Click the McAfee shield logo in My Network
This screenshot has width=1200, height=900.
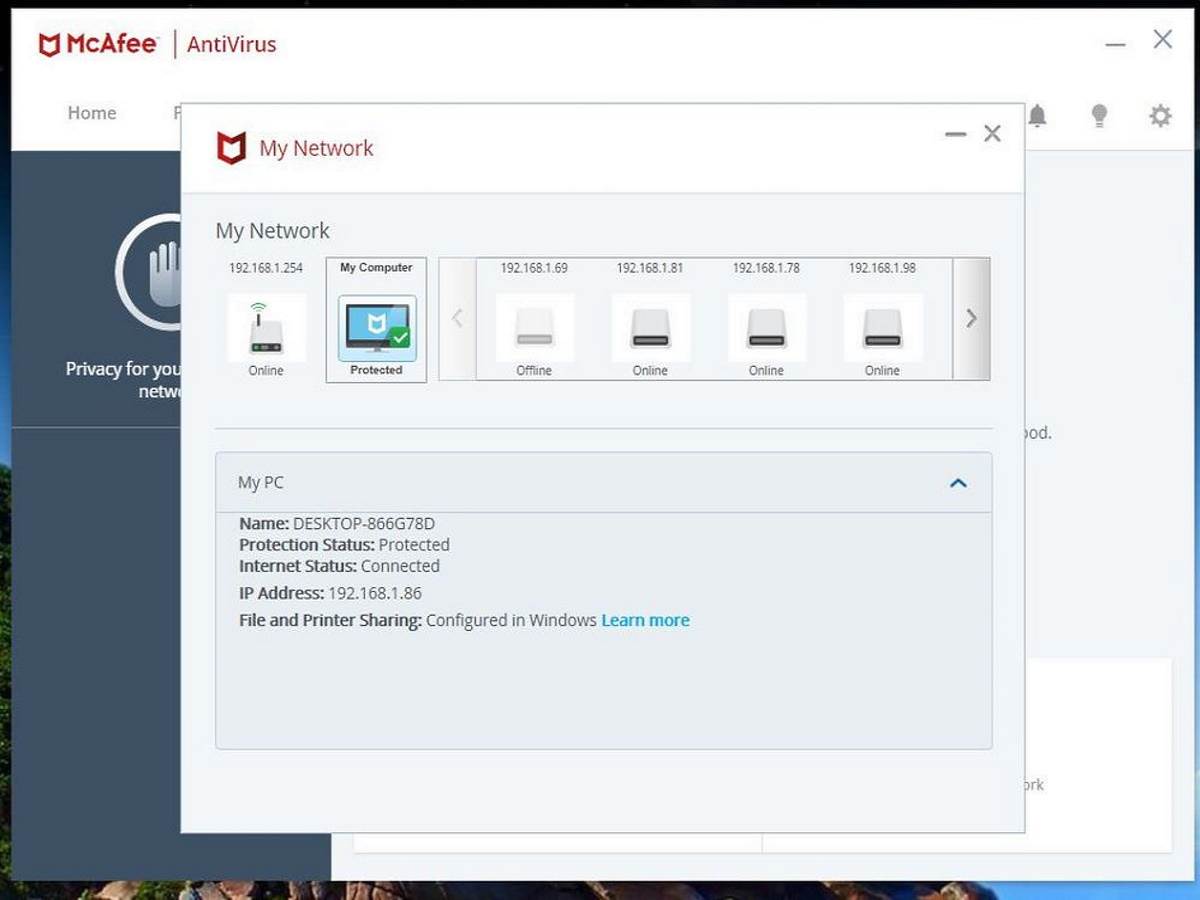point(231,148)
